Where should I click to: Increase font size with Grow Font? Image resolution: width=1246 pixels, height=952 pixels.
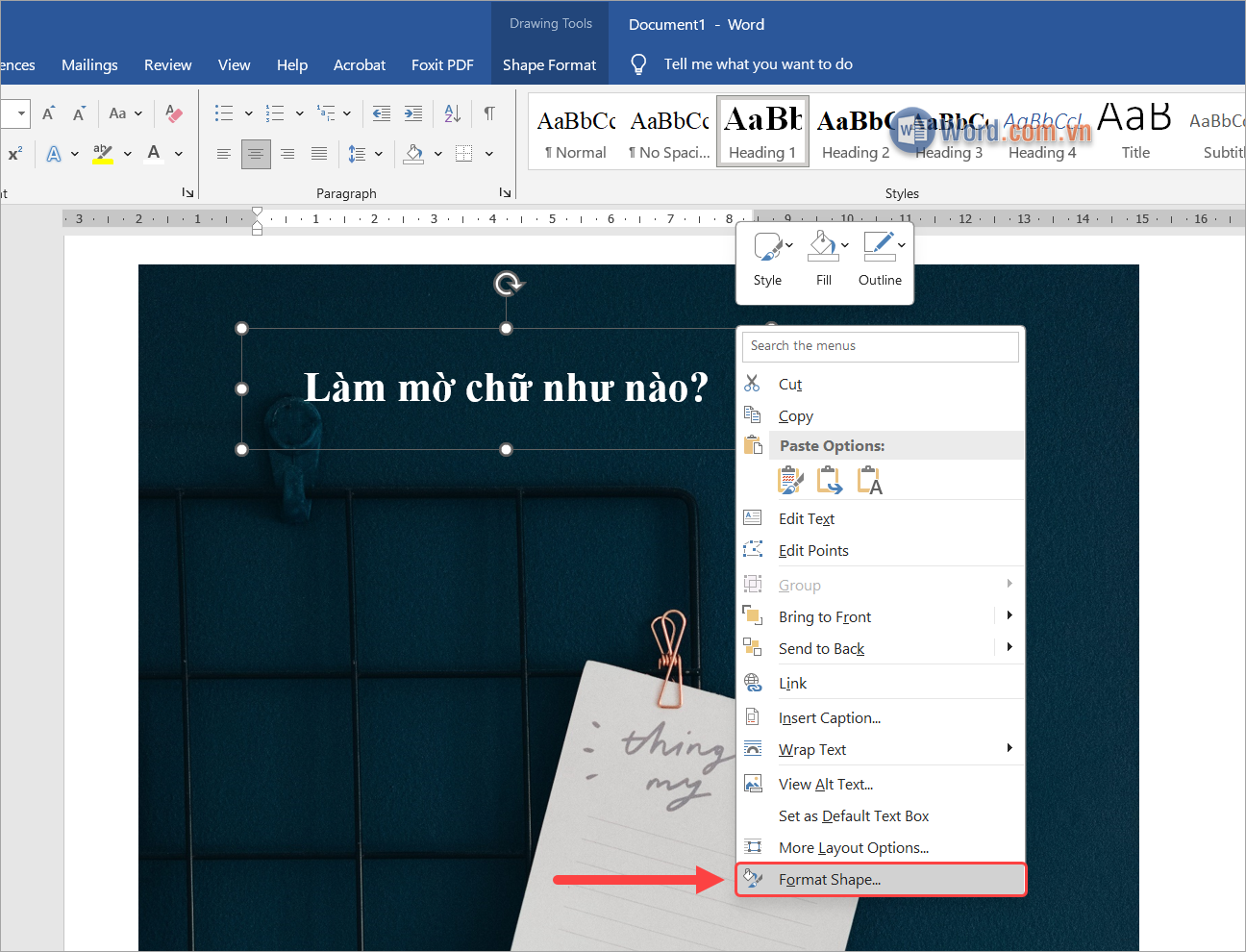(49, 113)
